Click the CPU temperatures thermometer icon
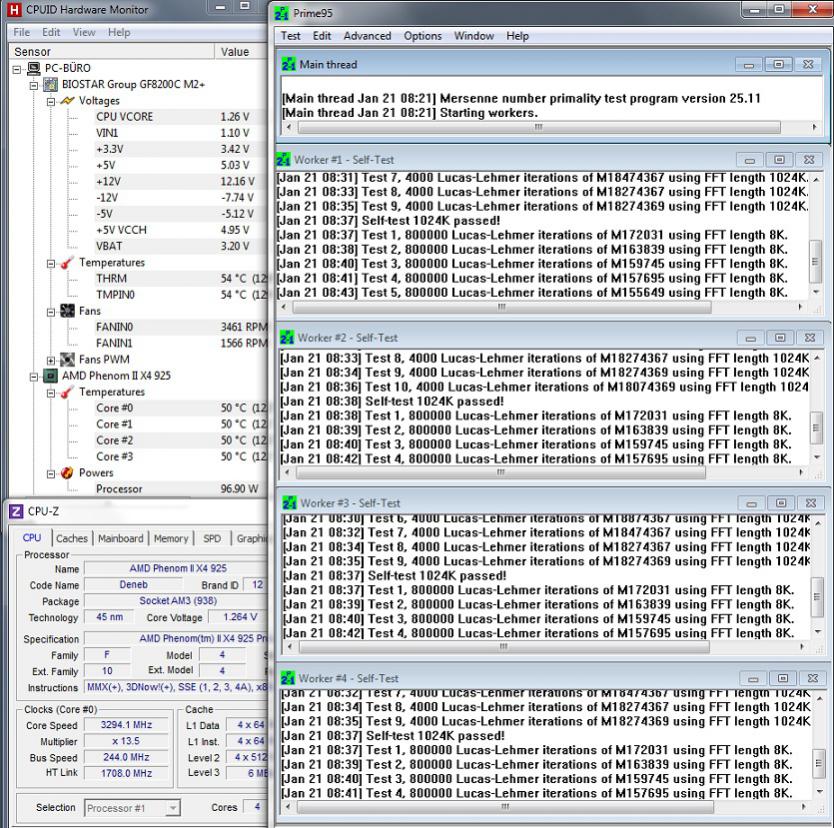834x828 pixels. [67, 392]
